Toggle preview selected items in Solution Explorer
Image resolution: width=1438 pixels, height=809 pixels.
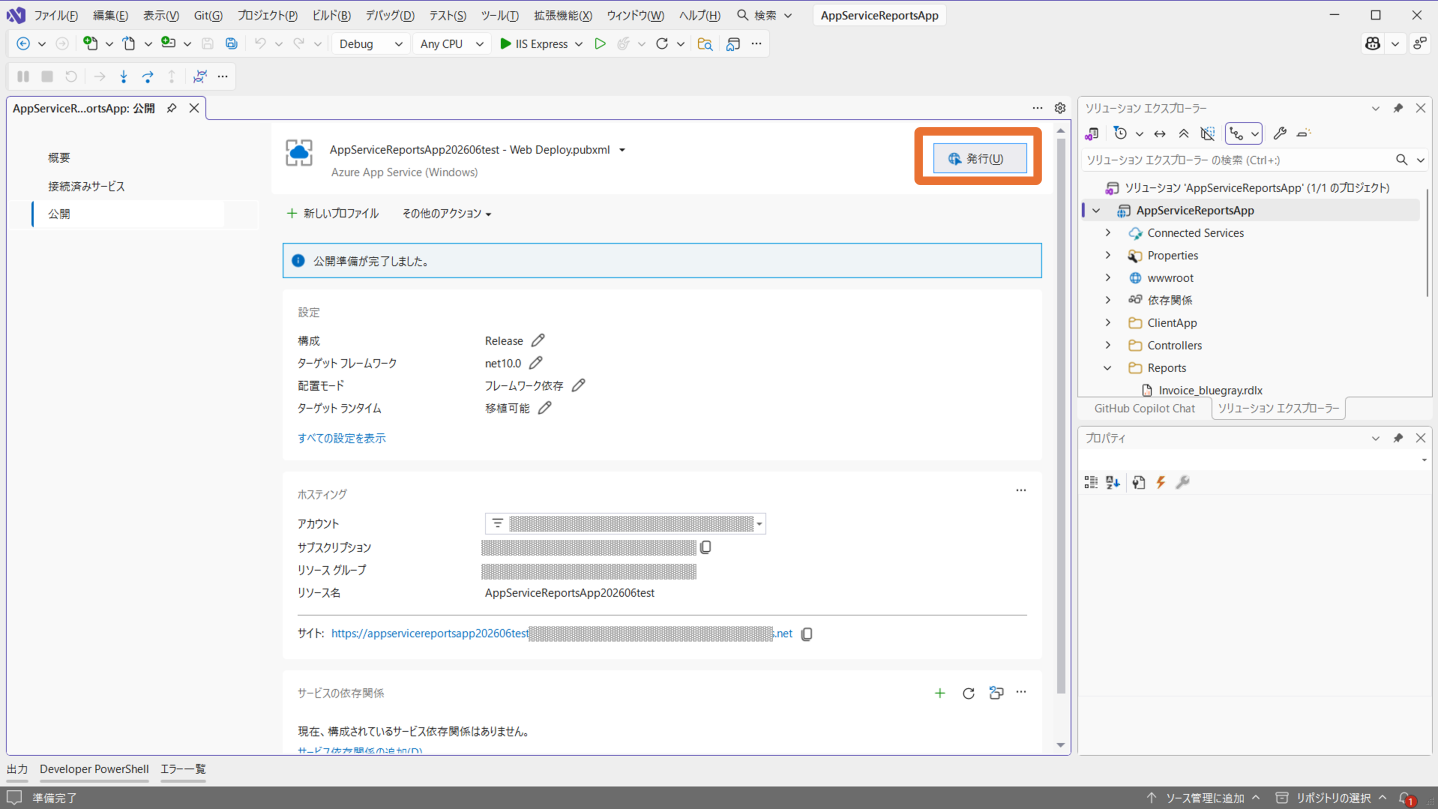[x=1304, y=133]
